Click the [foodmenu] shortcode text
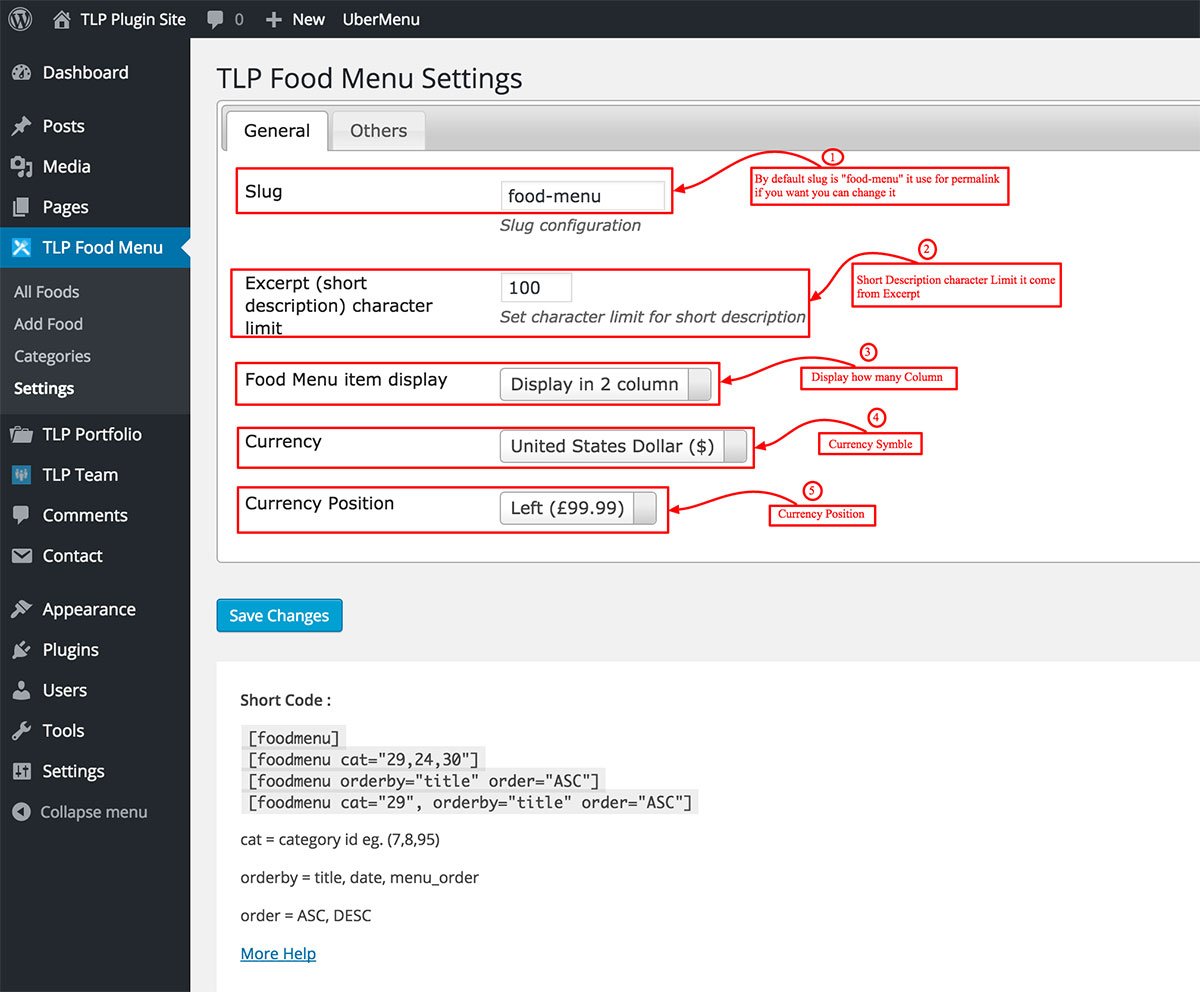Screen dimensions: 1200x992 [294, 739]
